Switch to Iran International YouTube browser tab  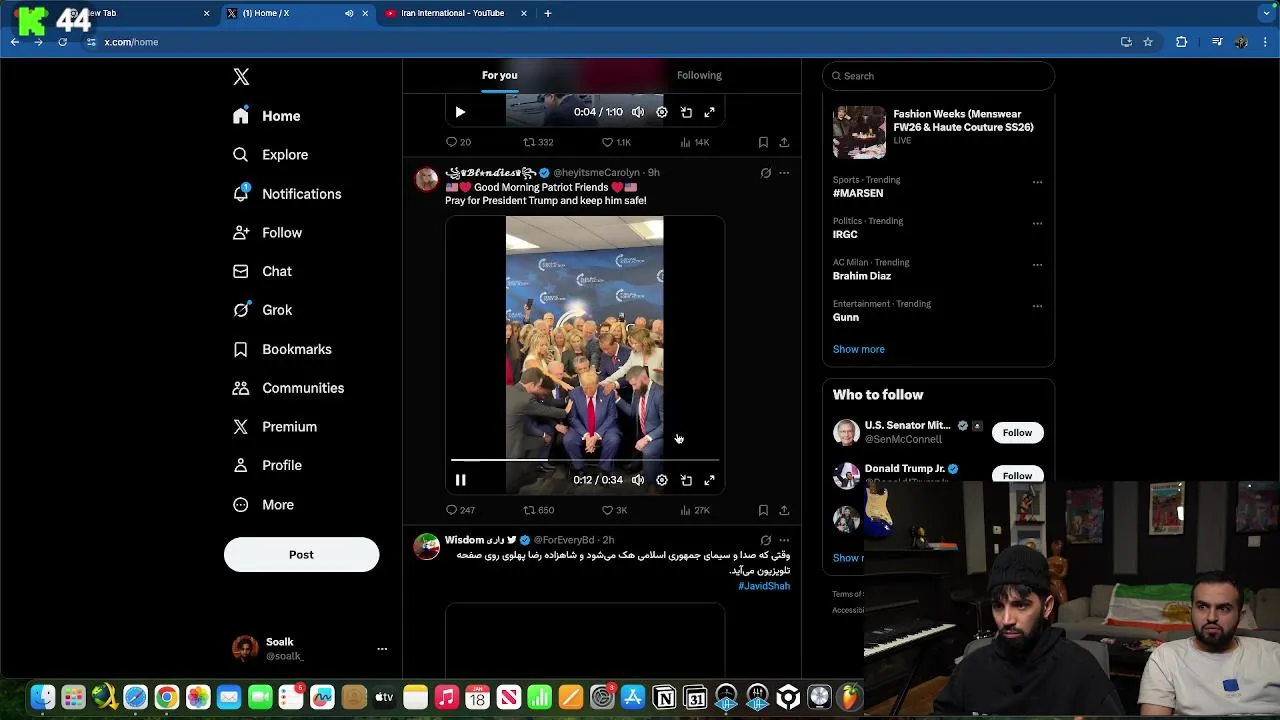pos(456,13)
